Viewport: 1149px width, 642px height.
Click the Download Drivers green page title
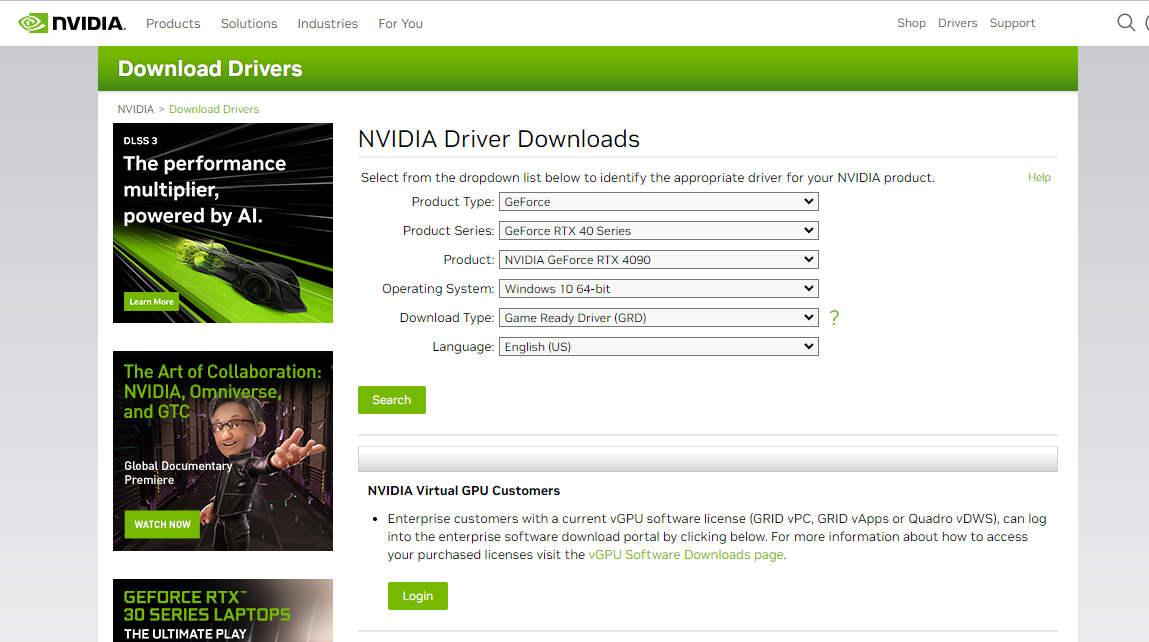tap(210, 69)
